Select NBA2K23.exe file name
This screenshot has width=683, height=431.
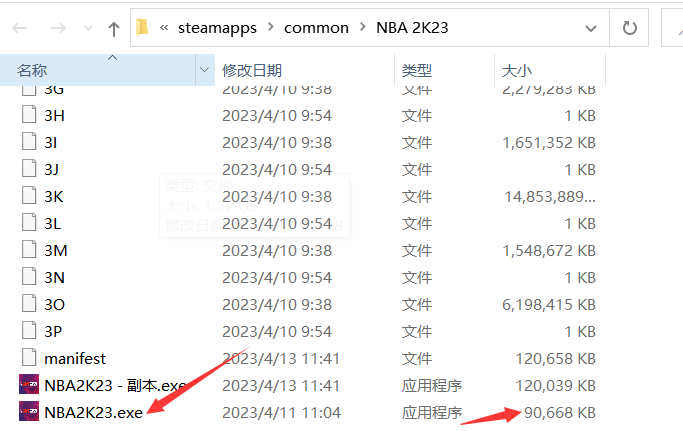tap(94, 413)
